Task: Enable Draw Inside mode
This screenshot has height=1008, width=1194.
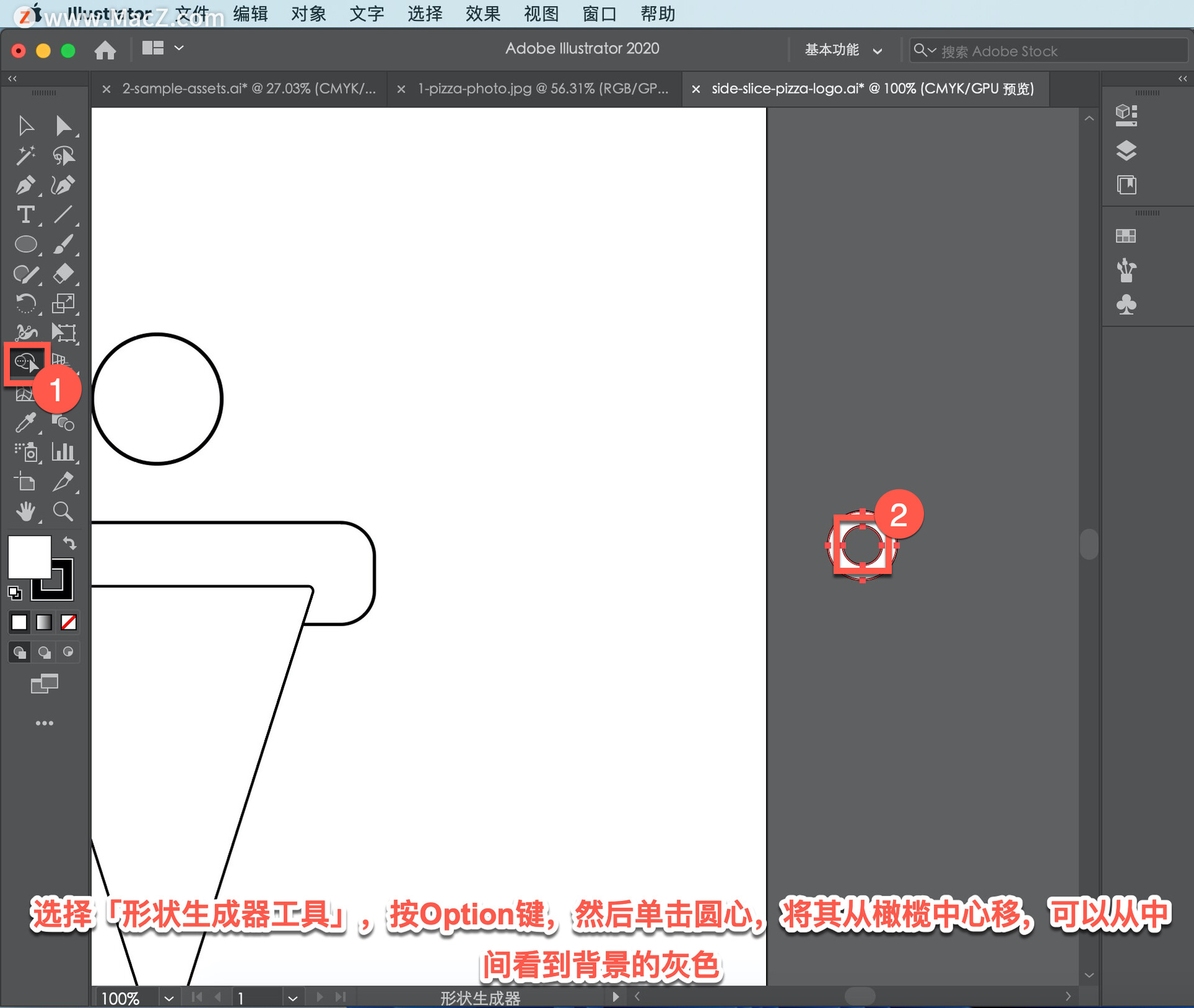Action: (68, 652)
